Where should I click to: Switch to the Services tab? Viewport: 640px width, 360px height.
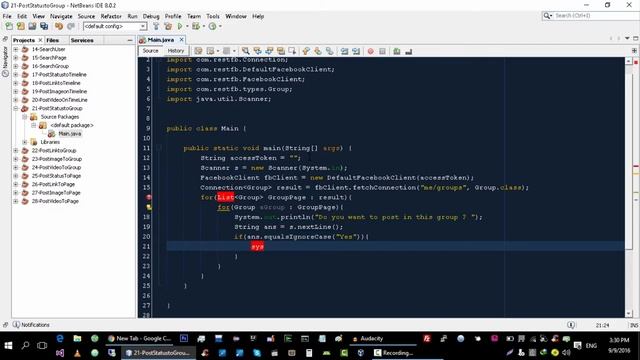point(82,40)
